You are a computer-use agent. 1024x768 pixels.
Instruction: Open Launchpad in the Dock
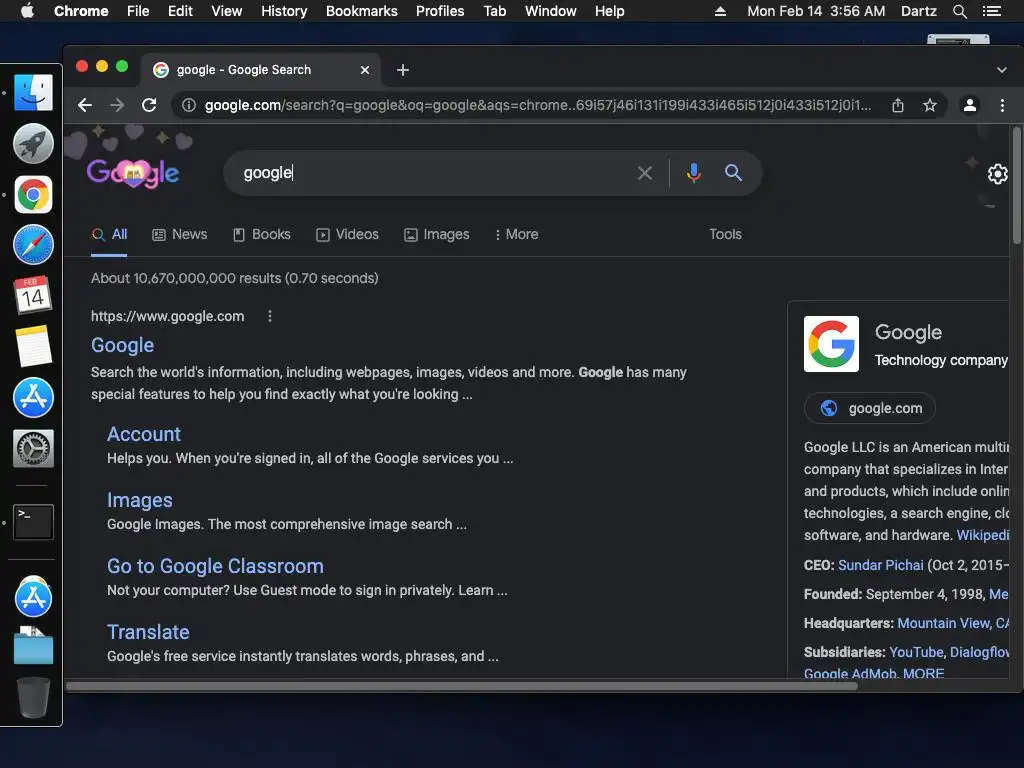(33, 143)
